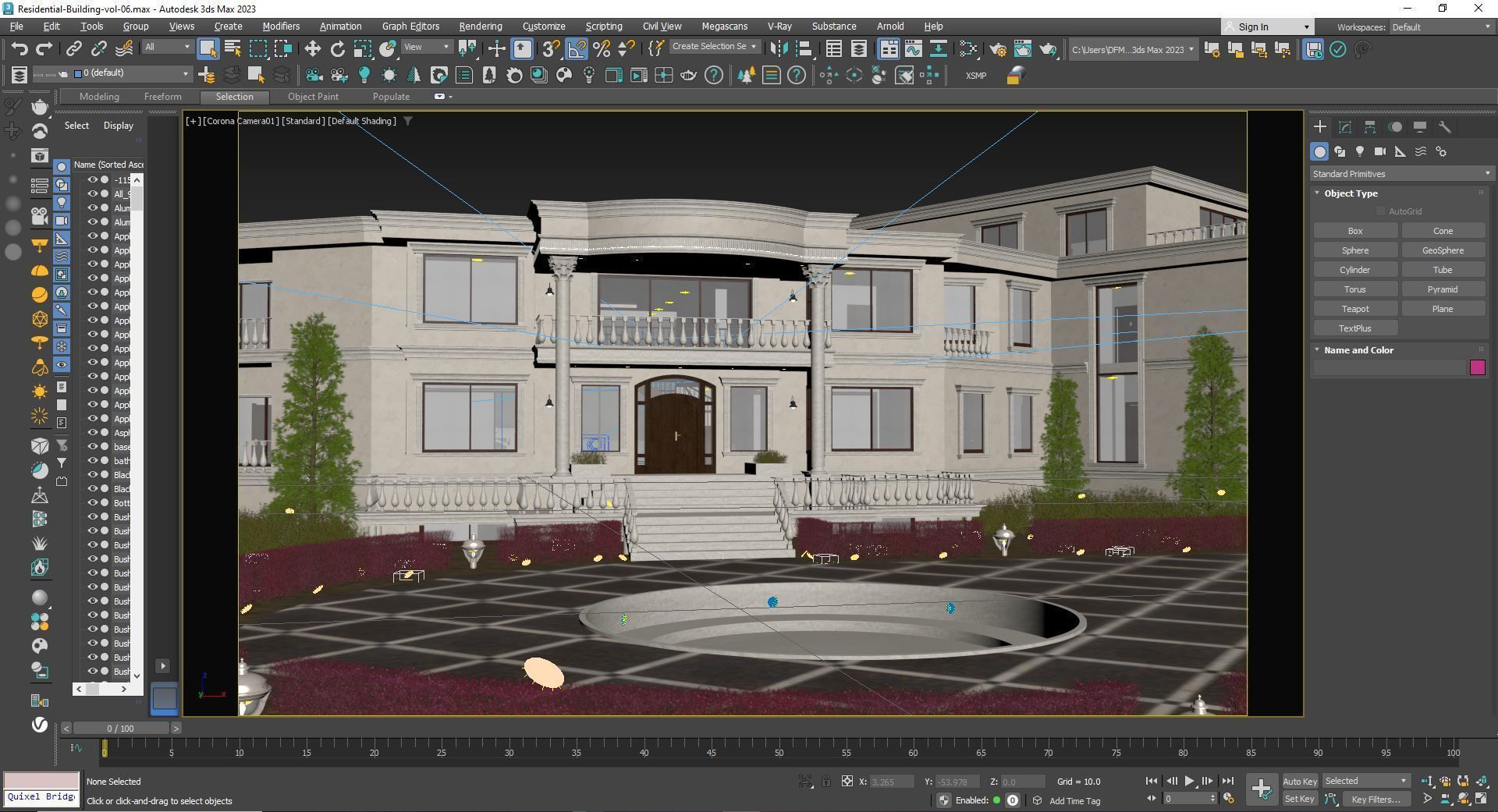Open the Modify panel tab
Screen dimensions: 1498x812
tap(1344, 127)
